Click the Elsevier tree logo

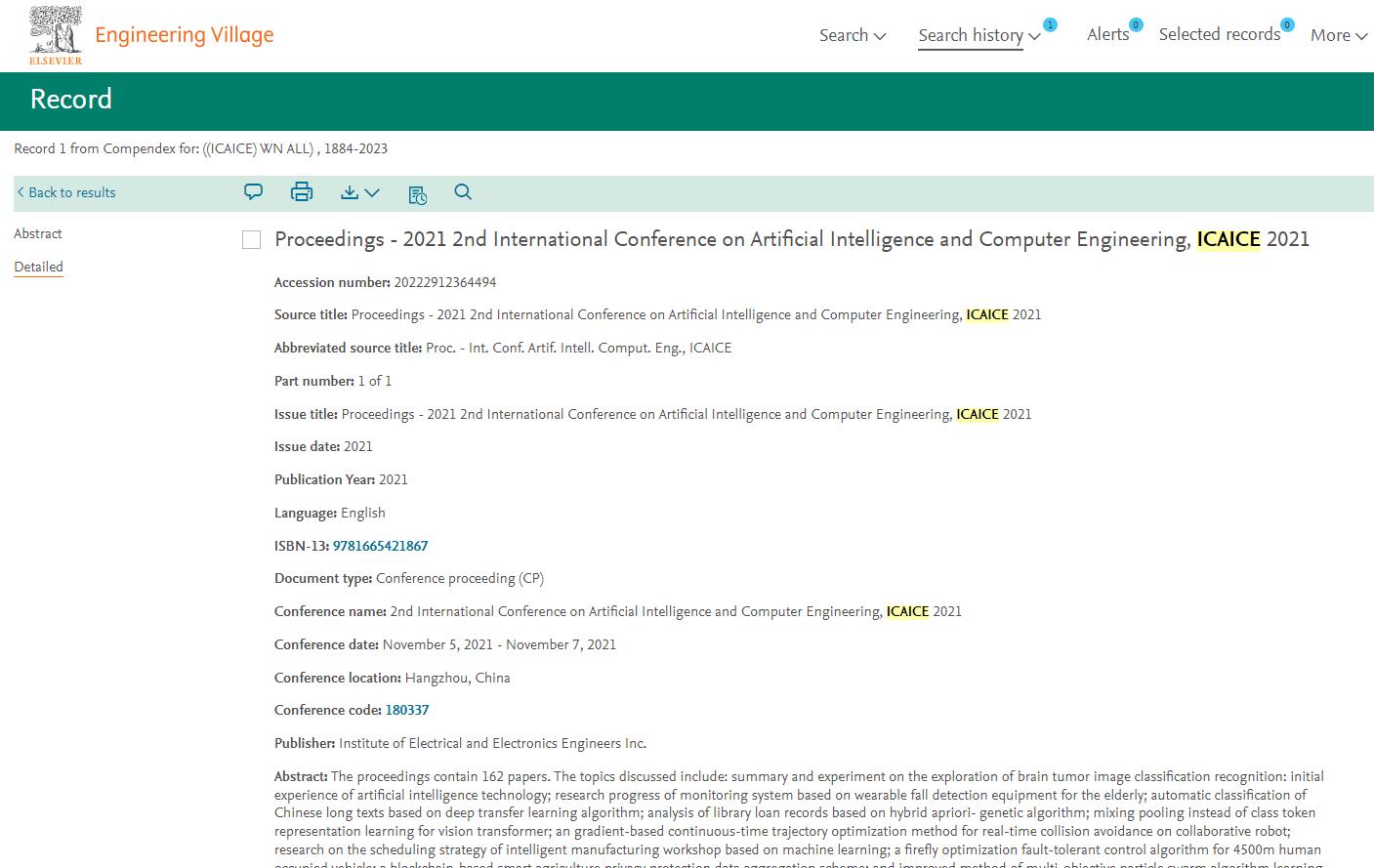pyautogui.click(x=56, y=34)
